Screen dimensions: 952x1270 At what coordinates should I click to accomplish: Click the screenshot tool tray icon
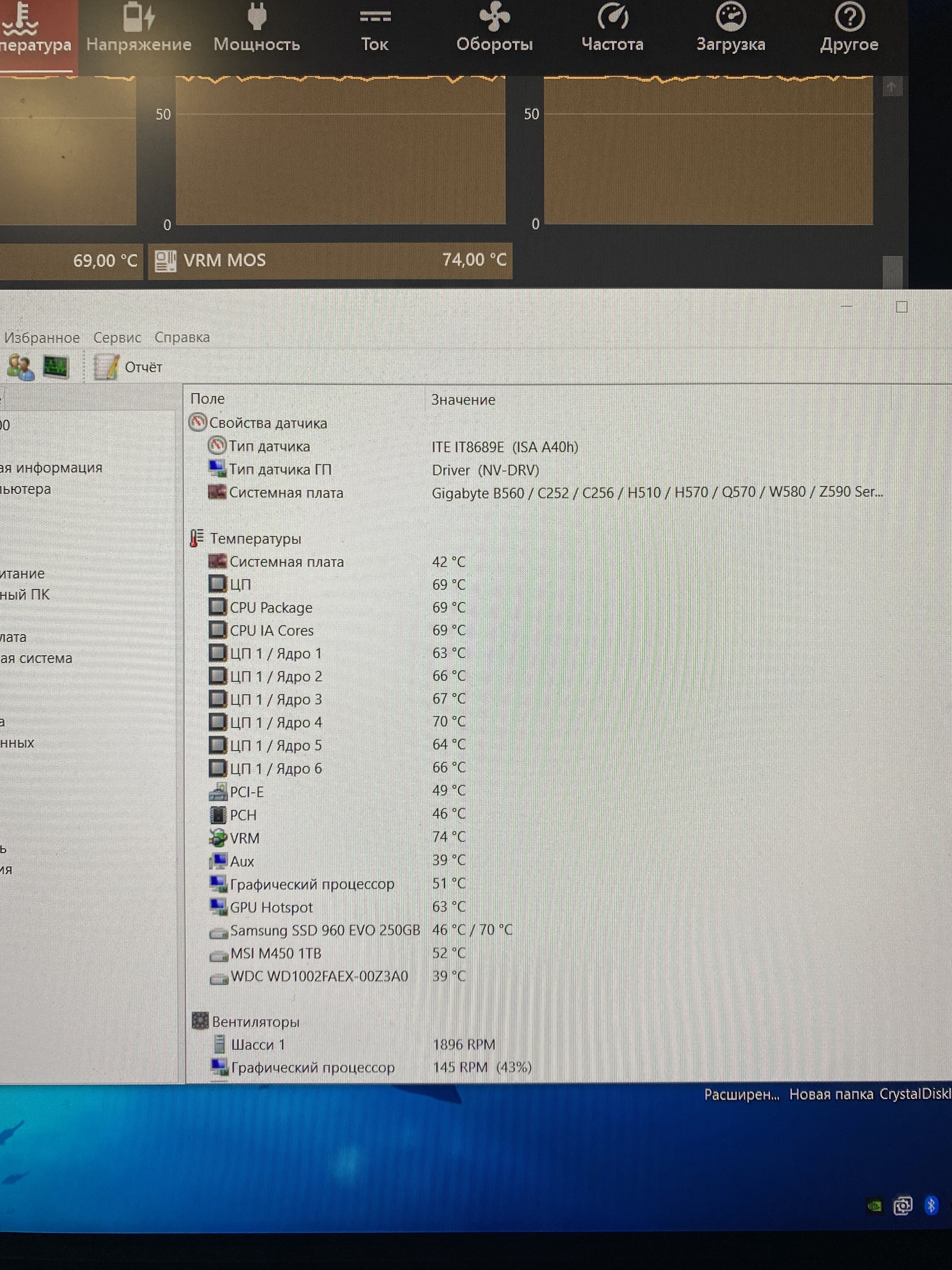902,1206
